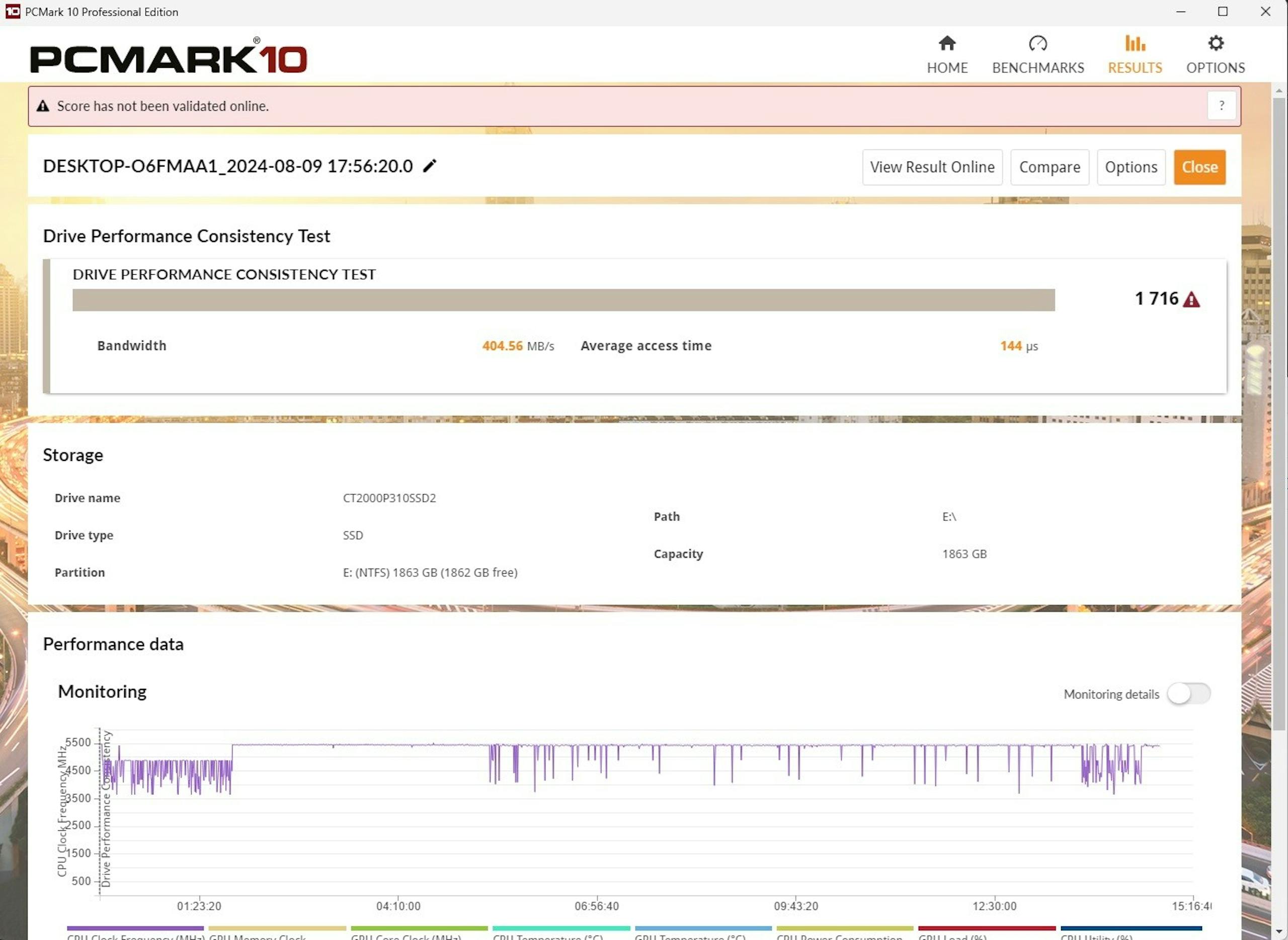Select the Results bar-chart icon
1288x940 pixels.
[x=1135, y=43]
